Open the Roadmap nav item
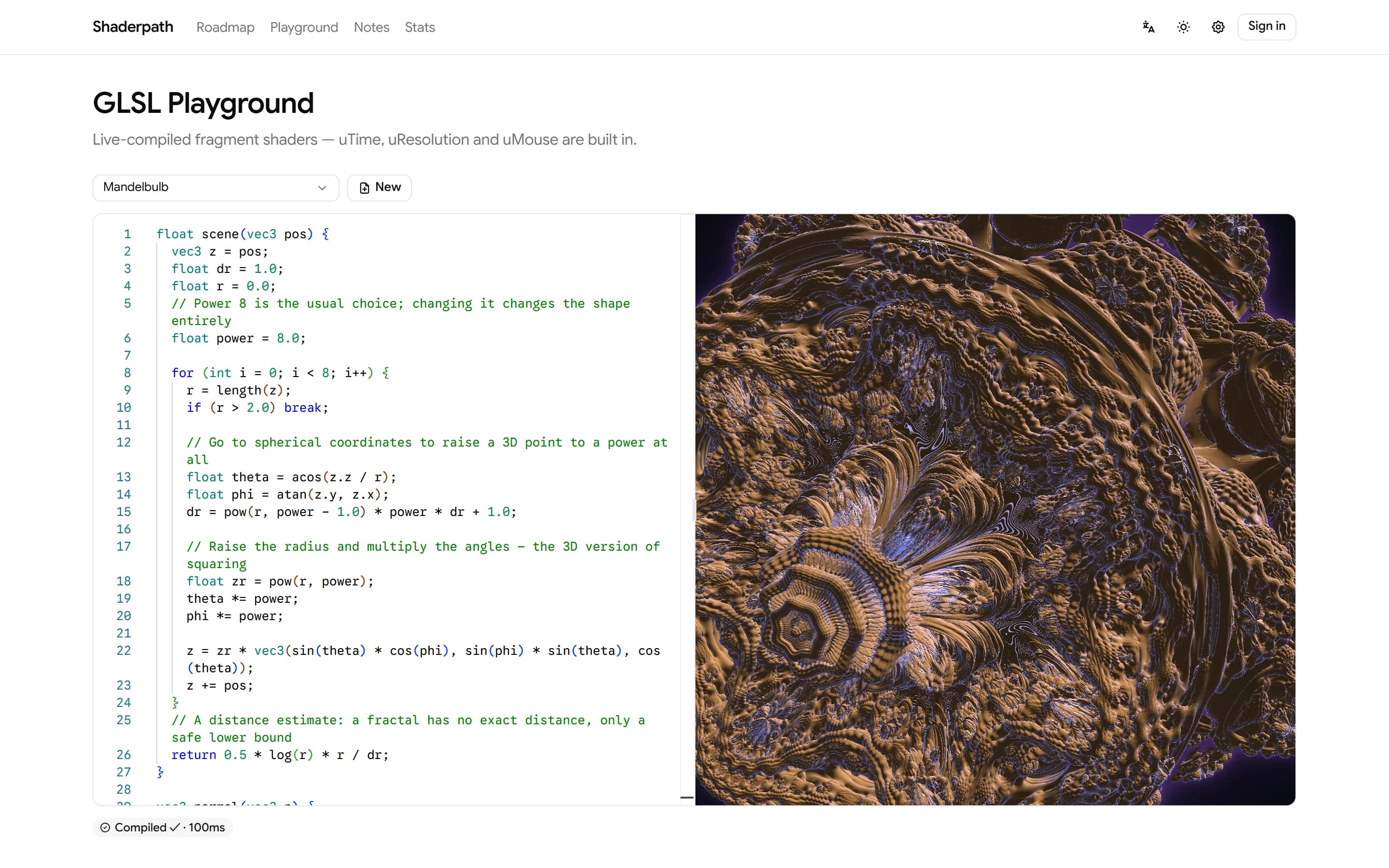The height and width of the screenshot is (868, 1389). point(225,27)
